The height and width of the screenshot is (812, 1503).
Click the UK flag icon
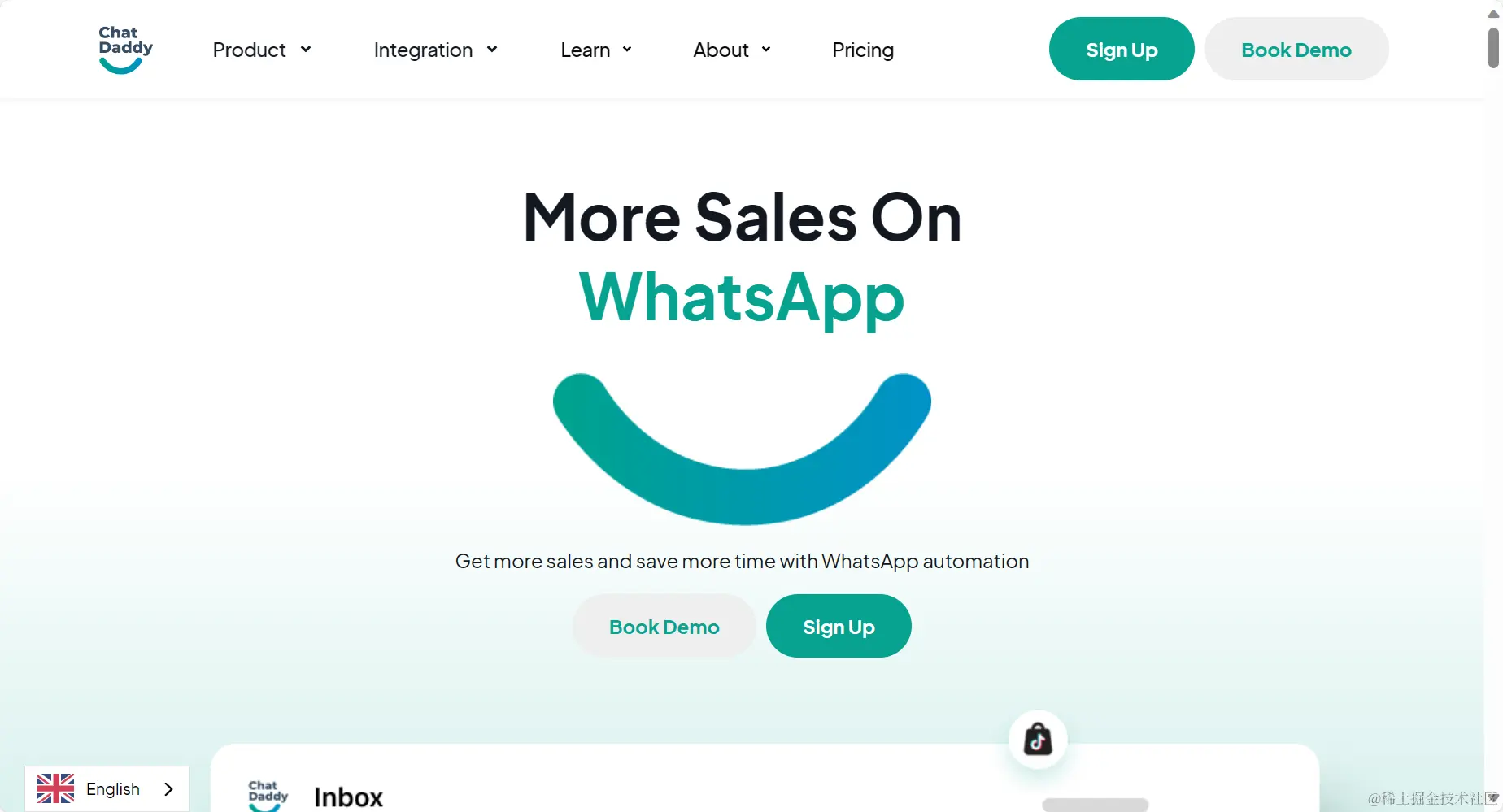click(x=55, y=788)
